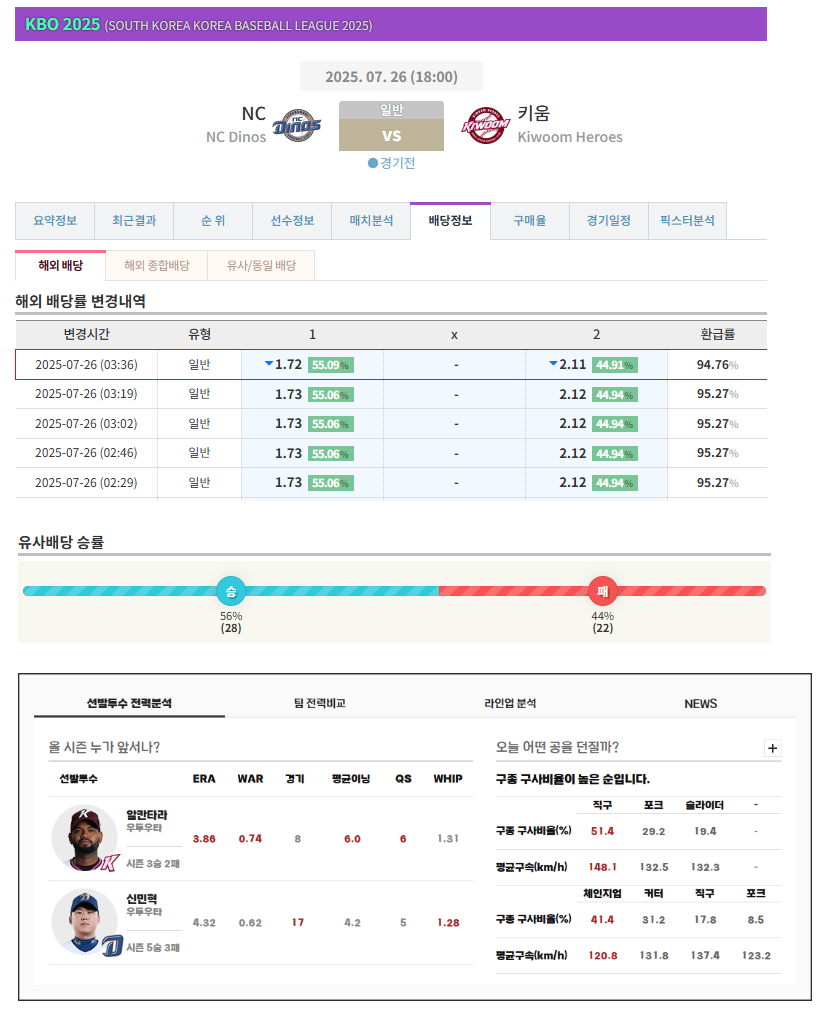Go to the 선수정보 tab
The height and width of the screenshot is (1011, 826).
click(292, 221)
